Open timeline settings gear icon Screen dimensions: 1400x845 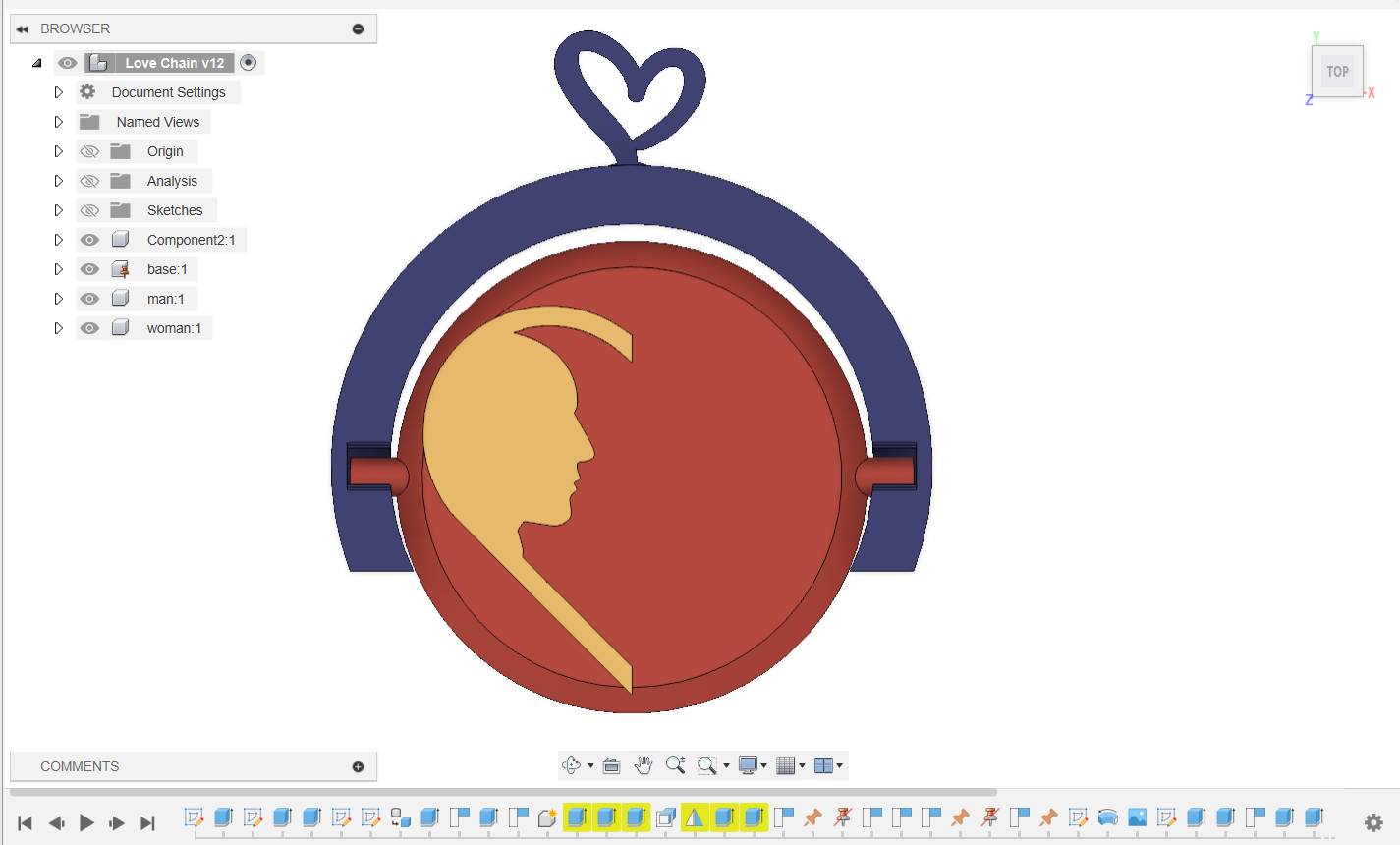point(1373,822)
